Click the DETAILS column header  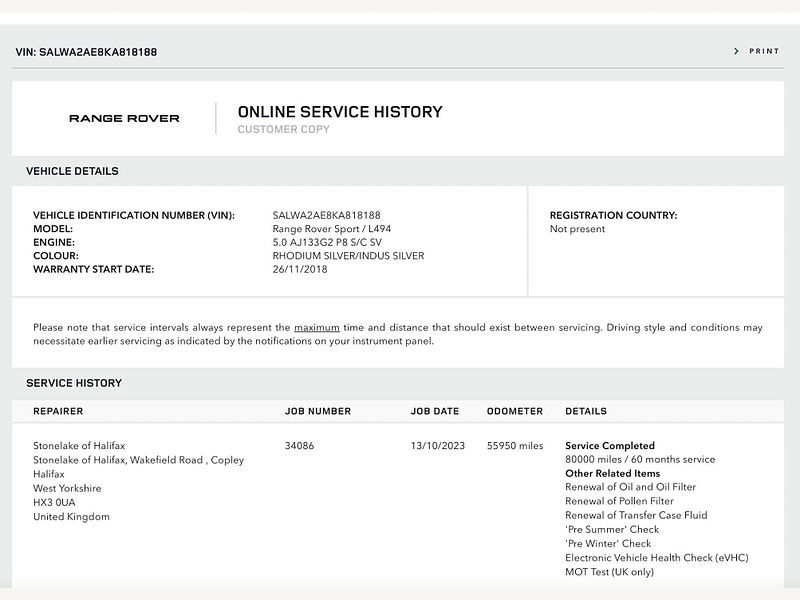tap(586, 411)
